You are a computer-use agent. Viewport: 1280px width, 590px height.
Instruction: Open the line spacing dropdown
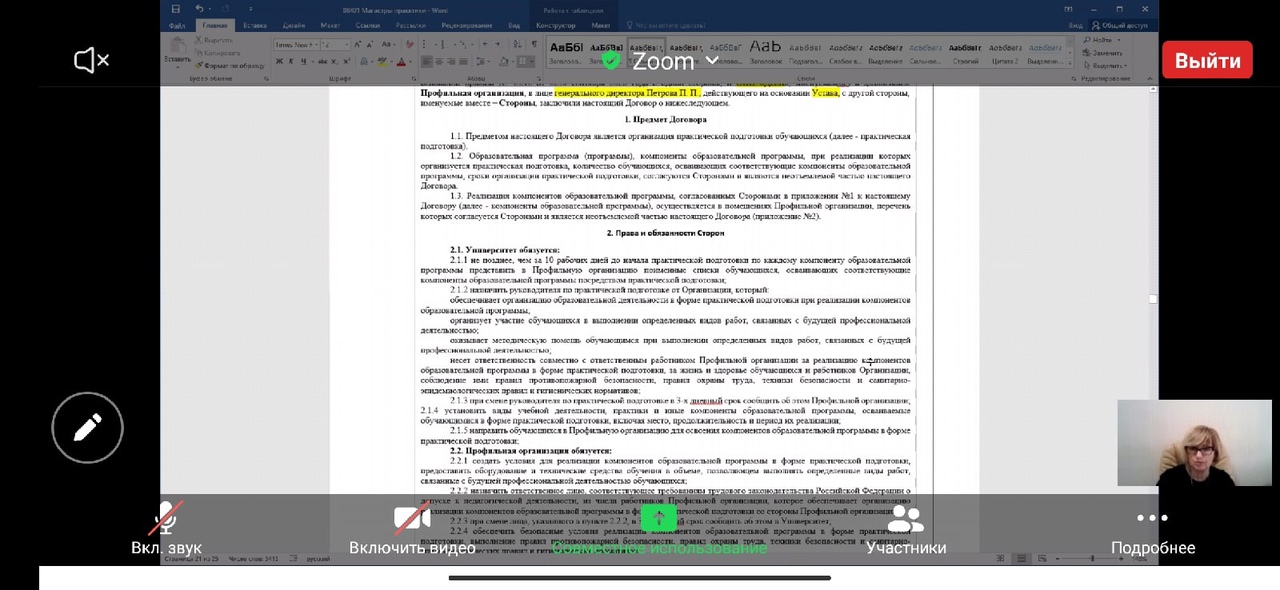(485, 62)
